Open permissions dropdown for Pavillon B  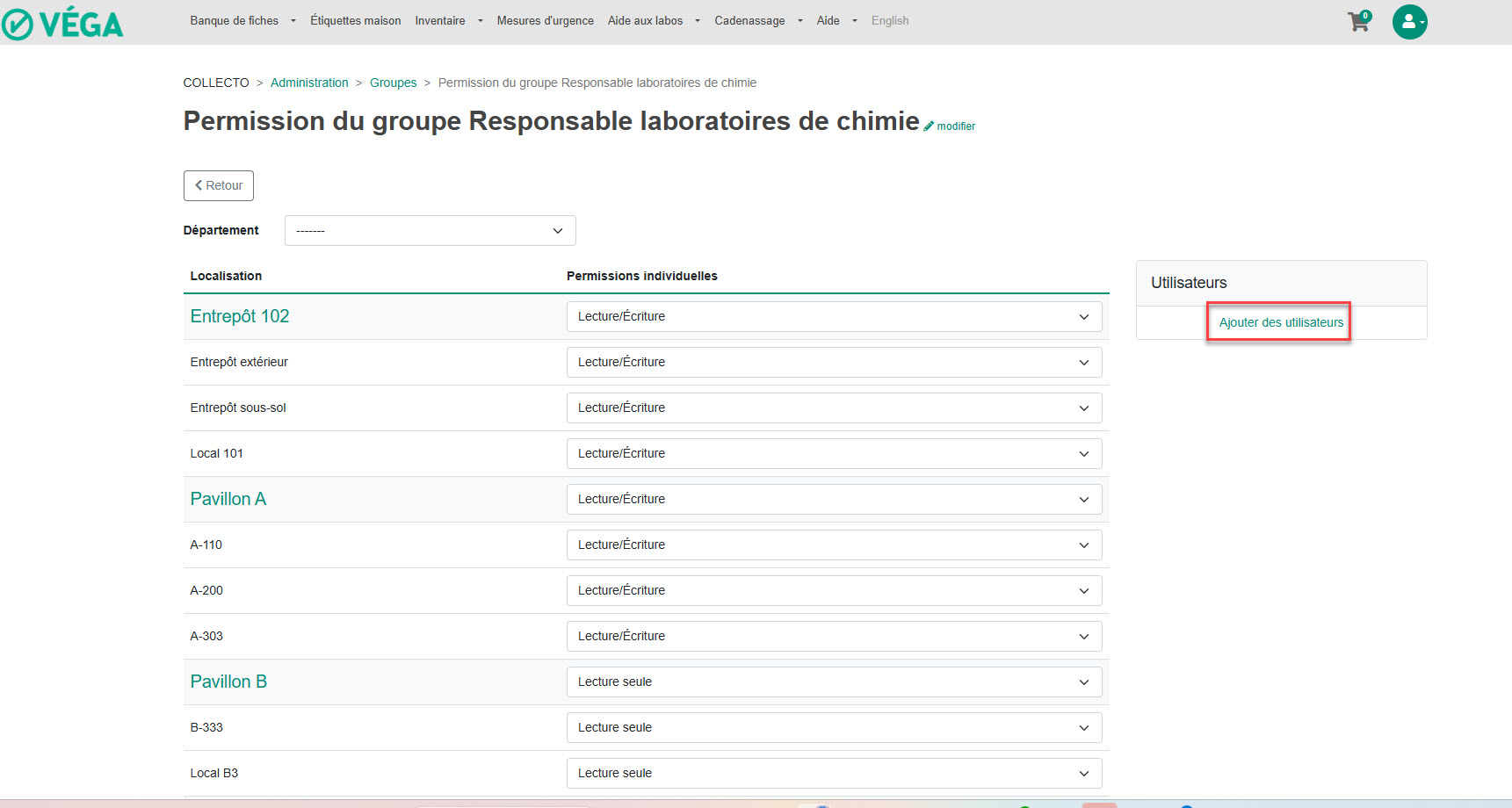click(833, 682)
